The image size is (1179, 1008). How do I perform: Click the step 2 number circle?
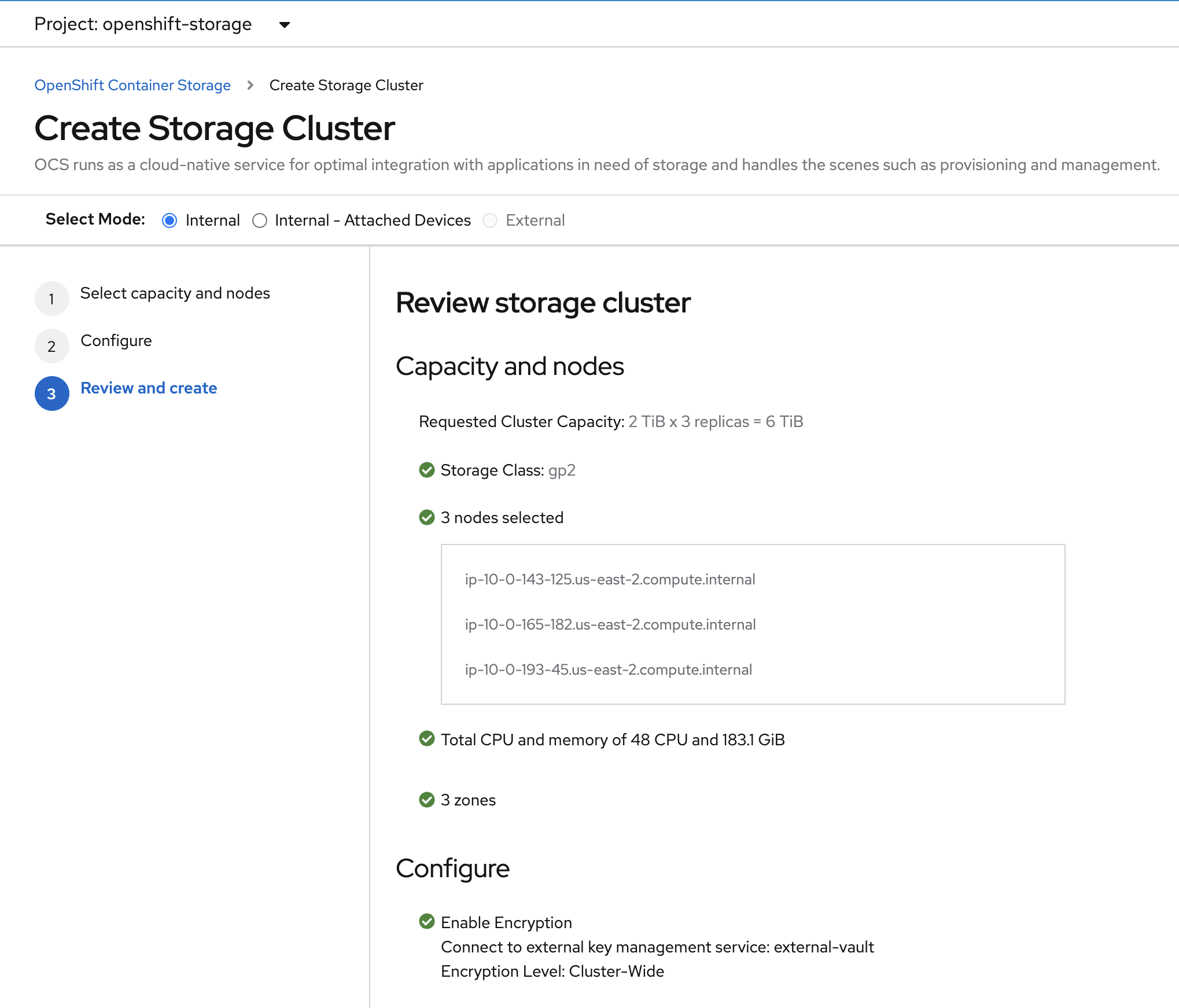[x=52, y=346]
